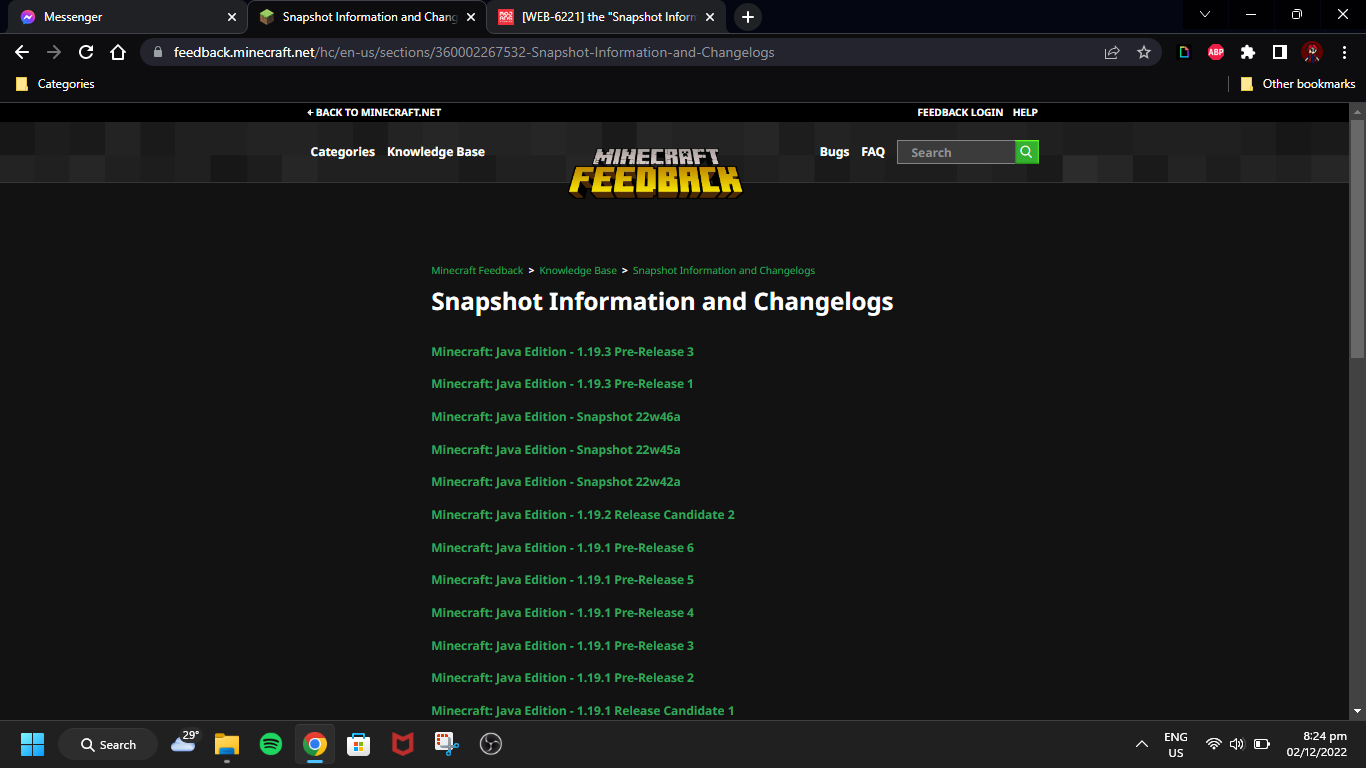1366x768 pixels.
Task: Click the browser address bar URL
Action: [474, 52]
